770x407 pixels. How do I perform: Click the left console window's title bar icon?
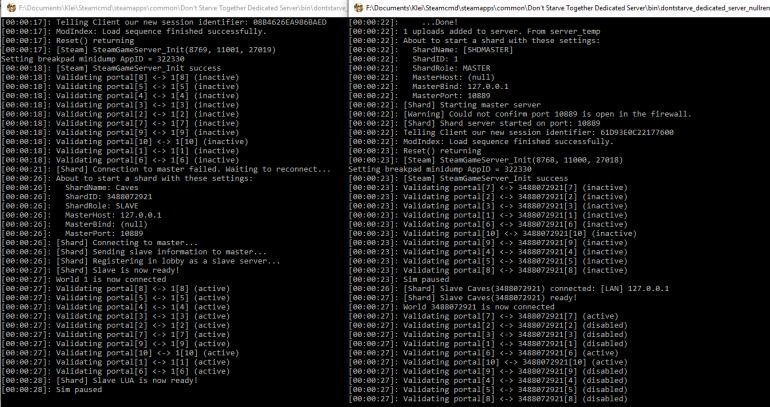[x=7, y=7]
